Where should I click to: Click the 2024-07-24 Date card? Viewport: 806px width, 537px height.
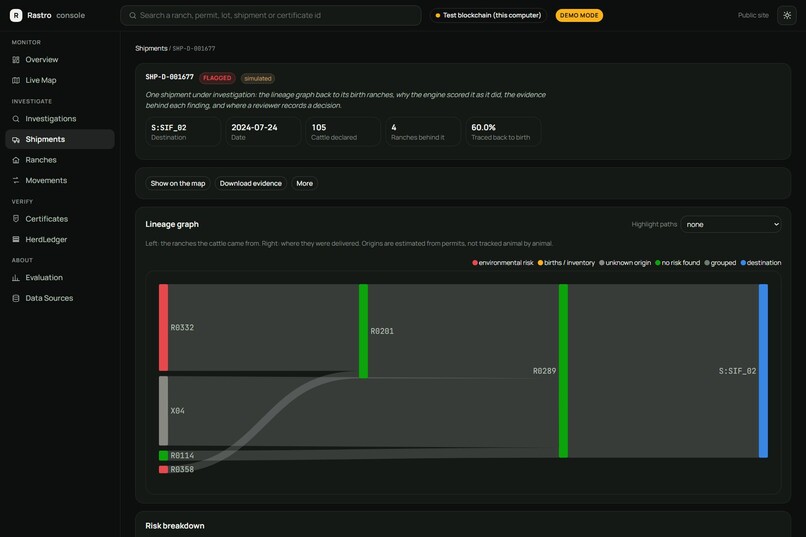[x=263, y=132]
